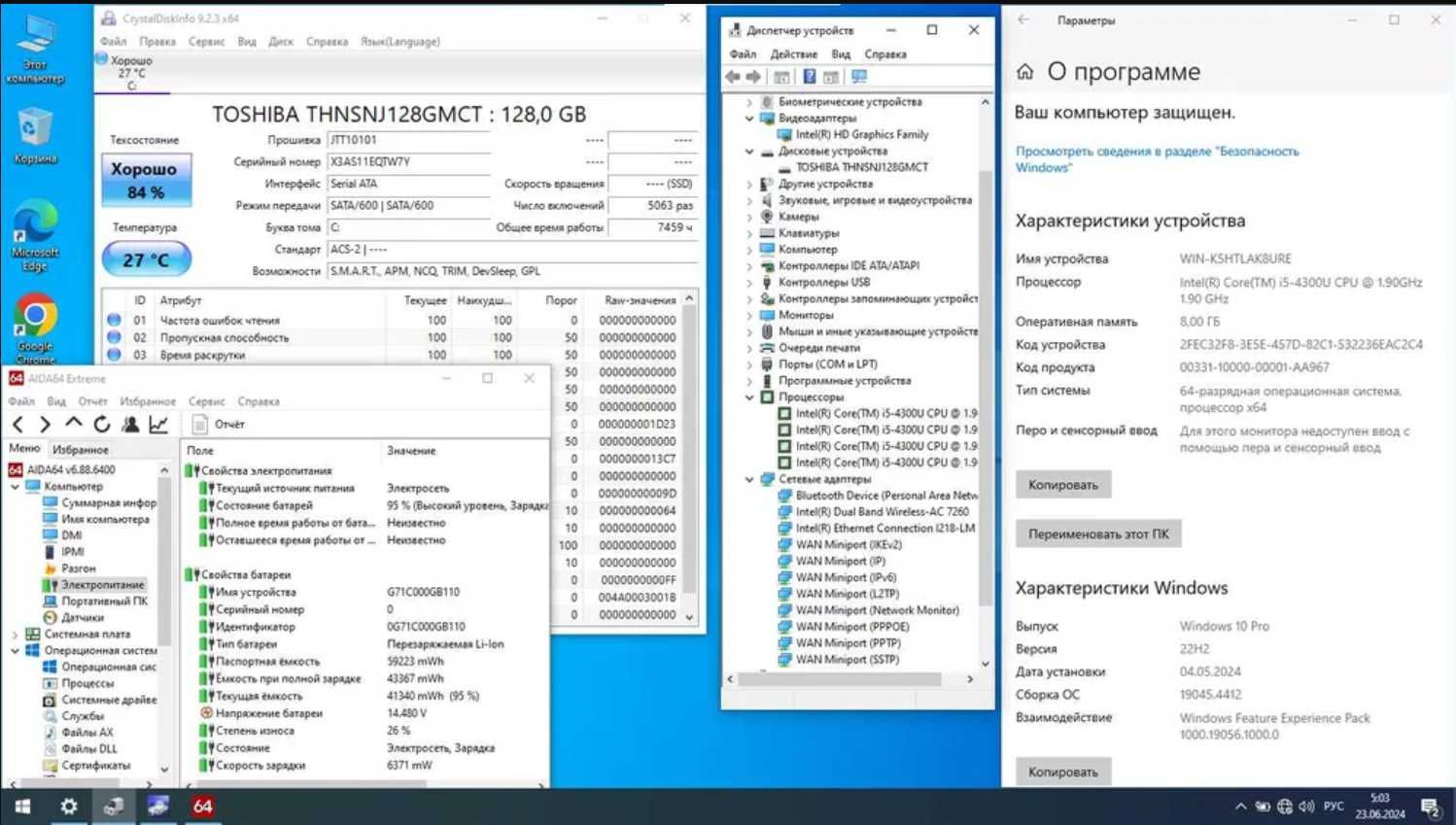1456x825 pixels.
Task: Open Действие menu in Device Manager
Action: click(x=793, y=54)
